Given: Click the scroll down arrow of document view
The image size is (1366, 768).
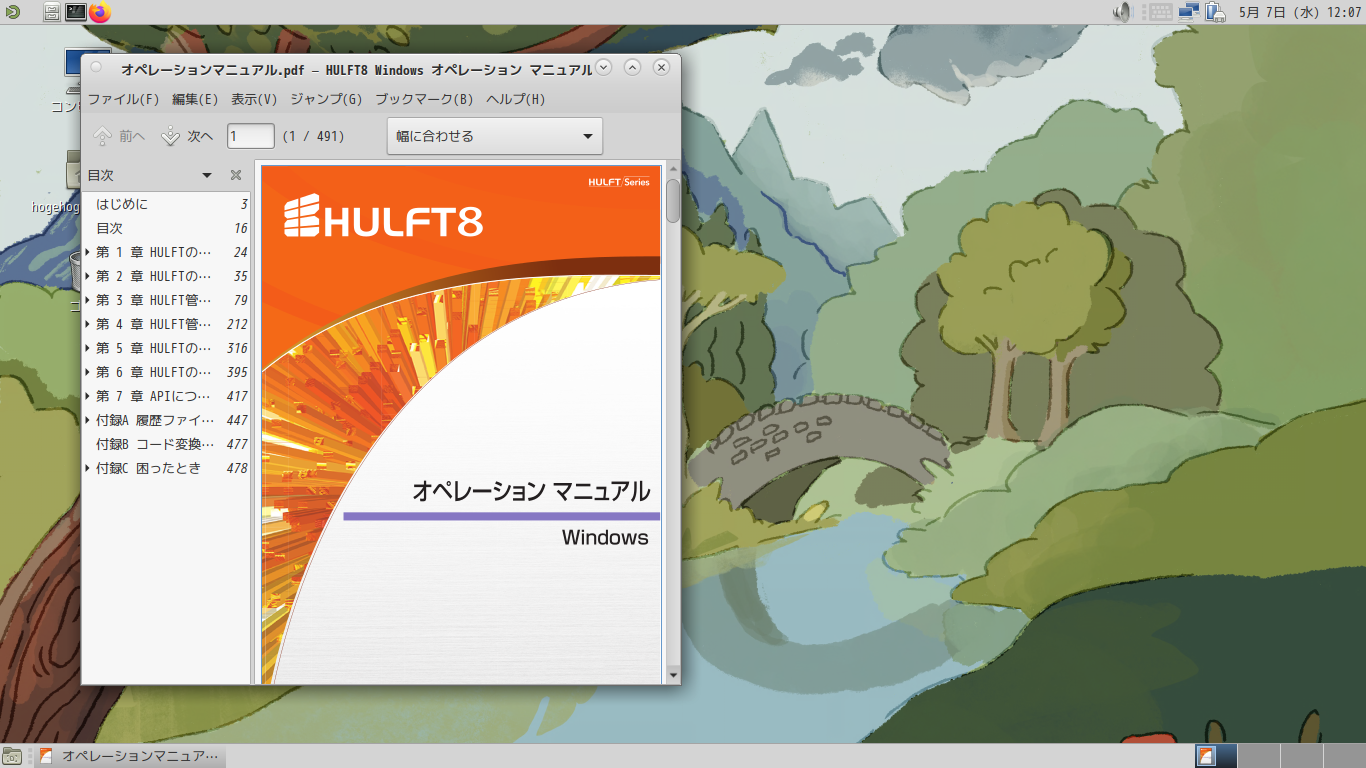Looking at the screenshot, I should point(673,675).
